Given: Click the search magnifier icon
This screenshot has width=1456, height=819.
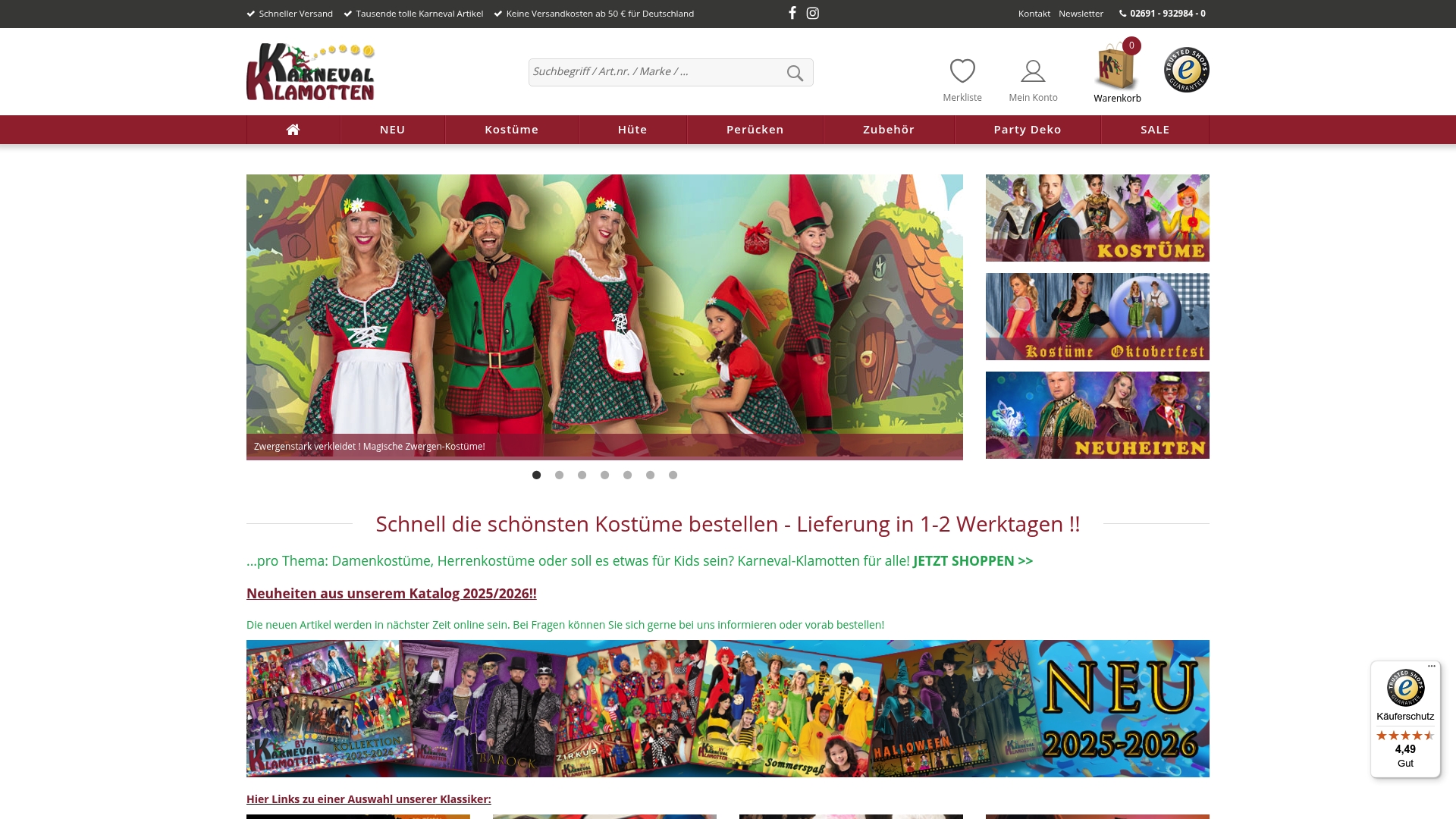Looking at the screenshot, I should [x=795, y=73].
